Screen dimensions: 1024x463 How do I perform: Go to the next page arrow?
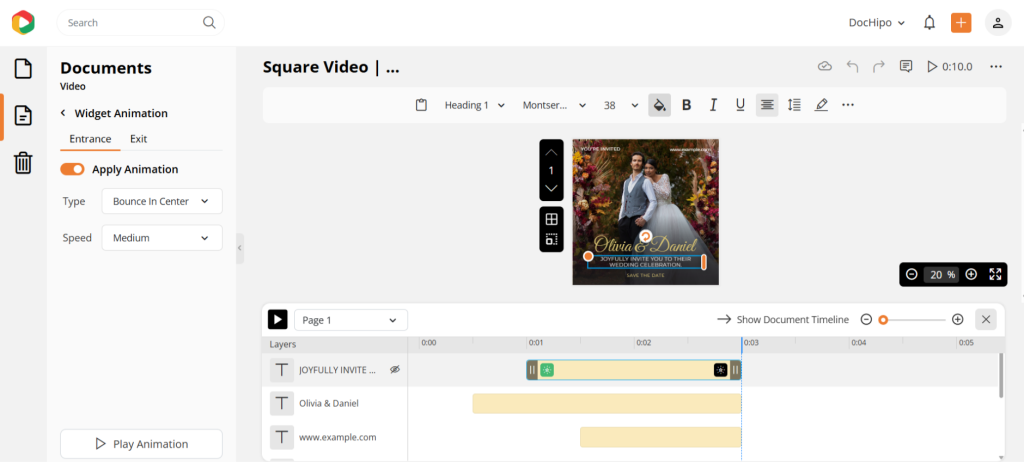551,188
